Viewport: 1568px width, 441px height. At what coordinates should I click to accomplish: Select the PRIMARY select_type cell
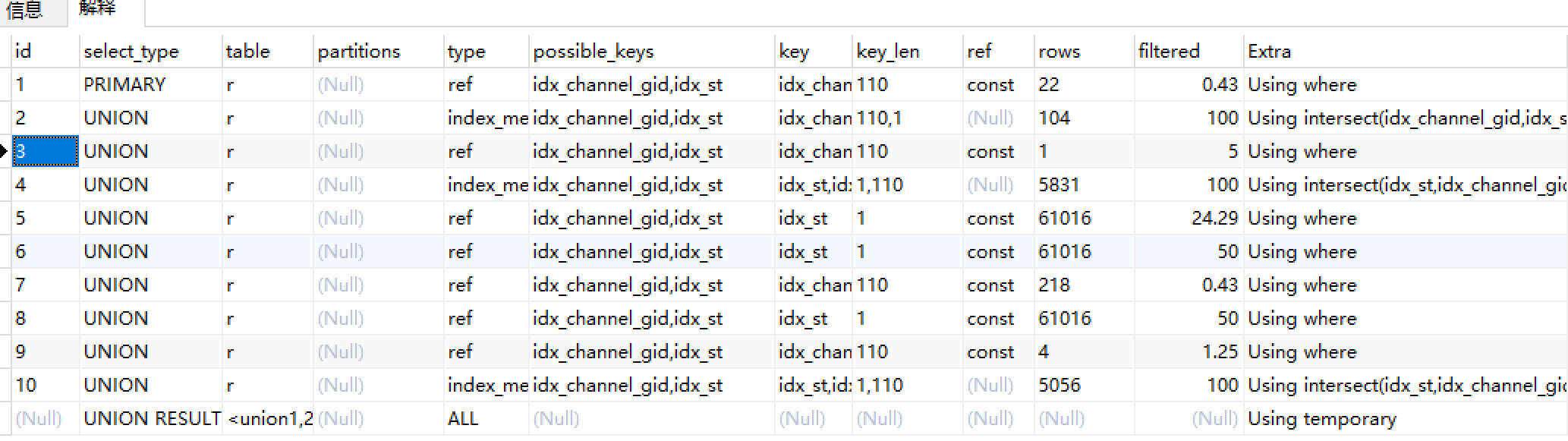pyautogui.click(x=150, y=84)
